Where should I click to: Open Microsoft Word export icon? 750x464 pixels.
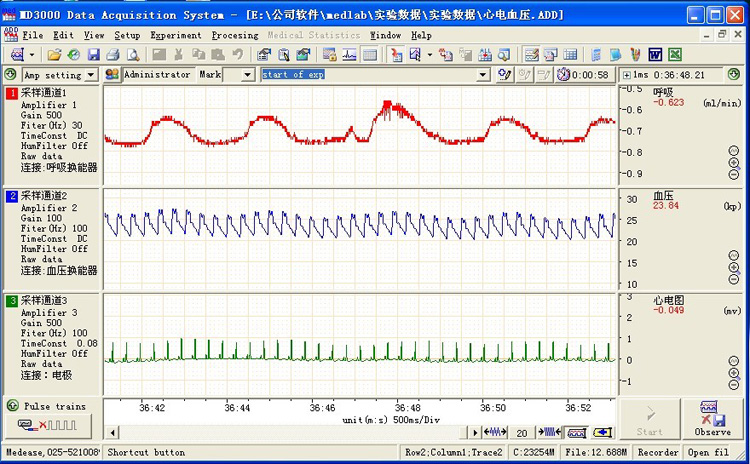pyautogui.click(x=656, y=54)
